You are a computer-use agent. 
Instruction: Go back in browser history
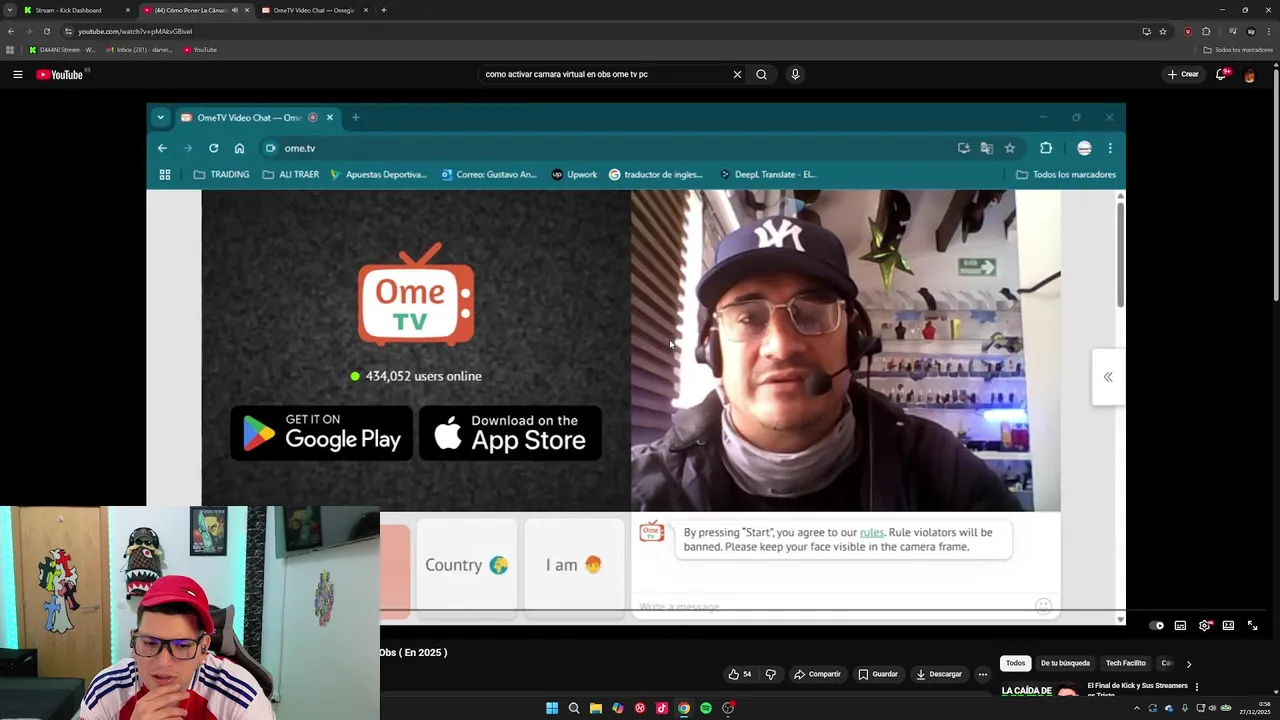[x=11, y=31]
